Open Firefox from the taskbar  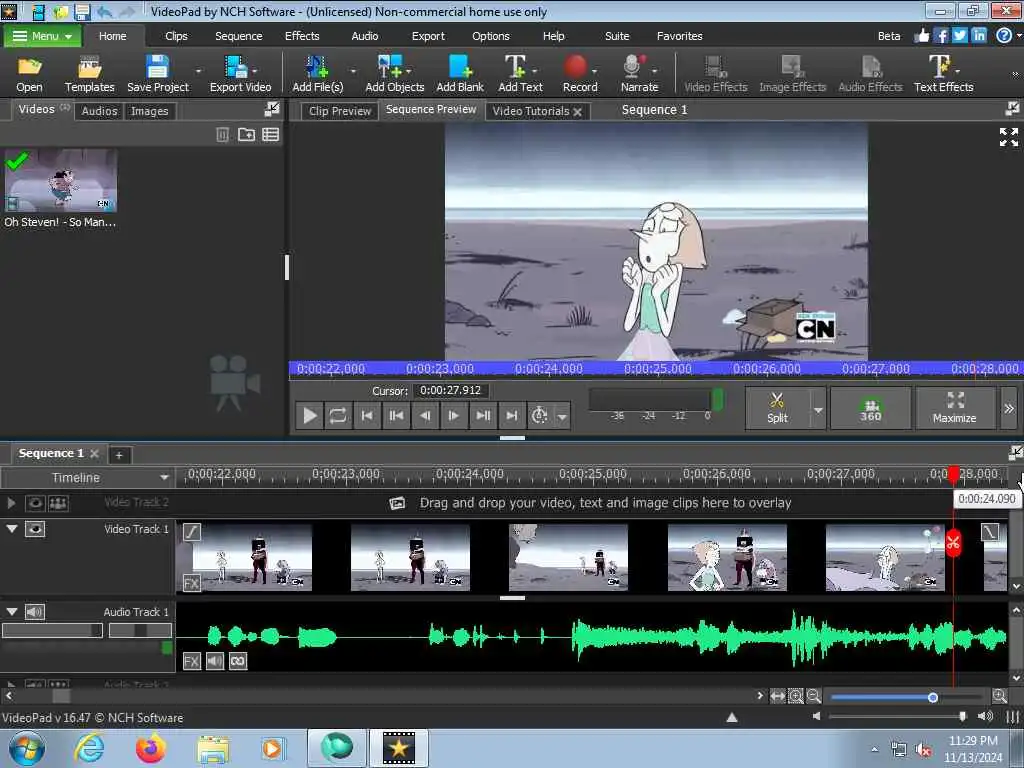[x=150, y=748]
